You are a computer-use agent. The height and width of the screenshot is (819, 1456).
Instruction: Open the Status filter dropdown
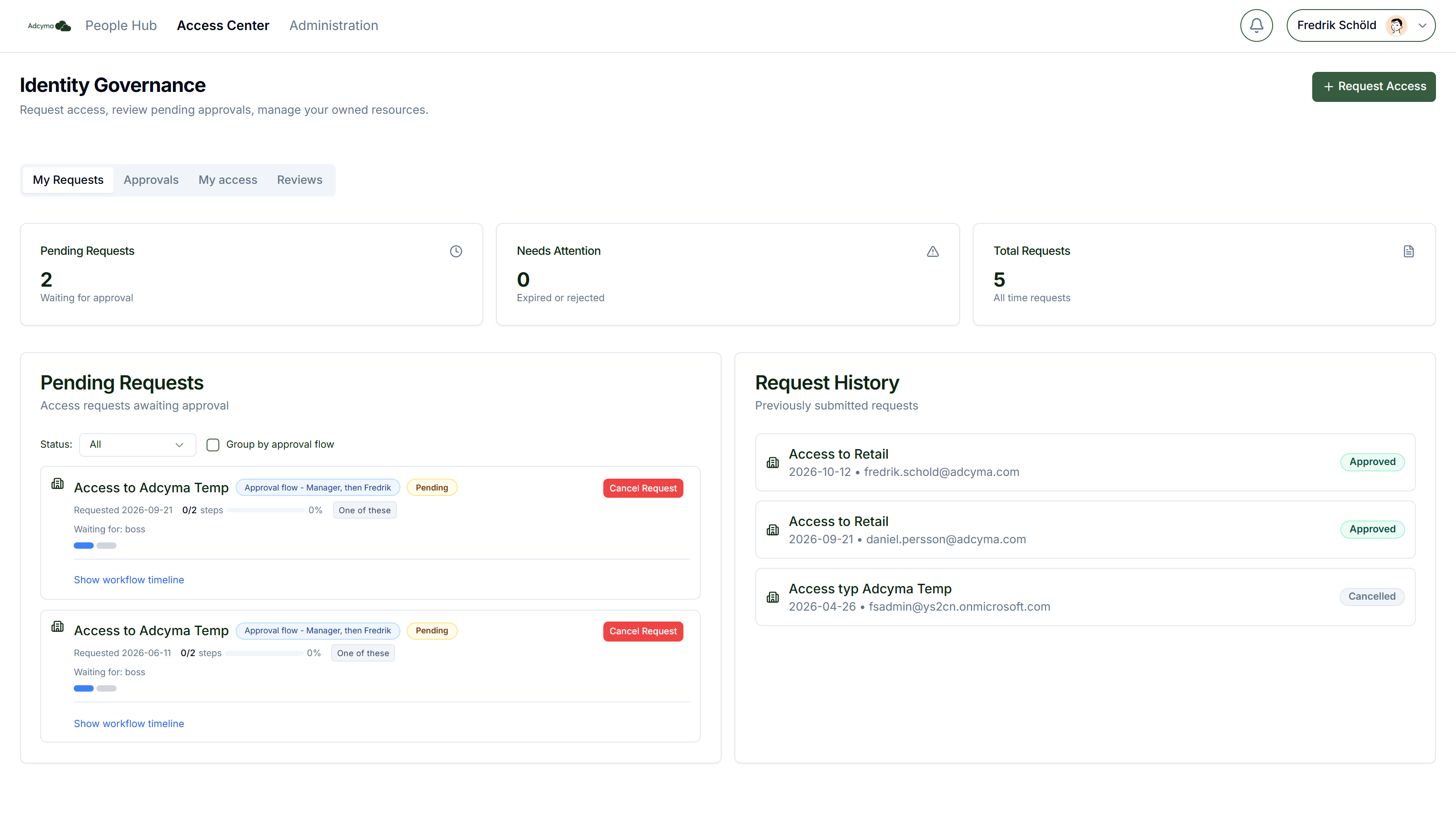(x=137, y=445)
